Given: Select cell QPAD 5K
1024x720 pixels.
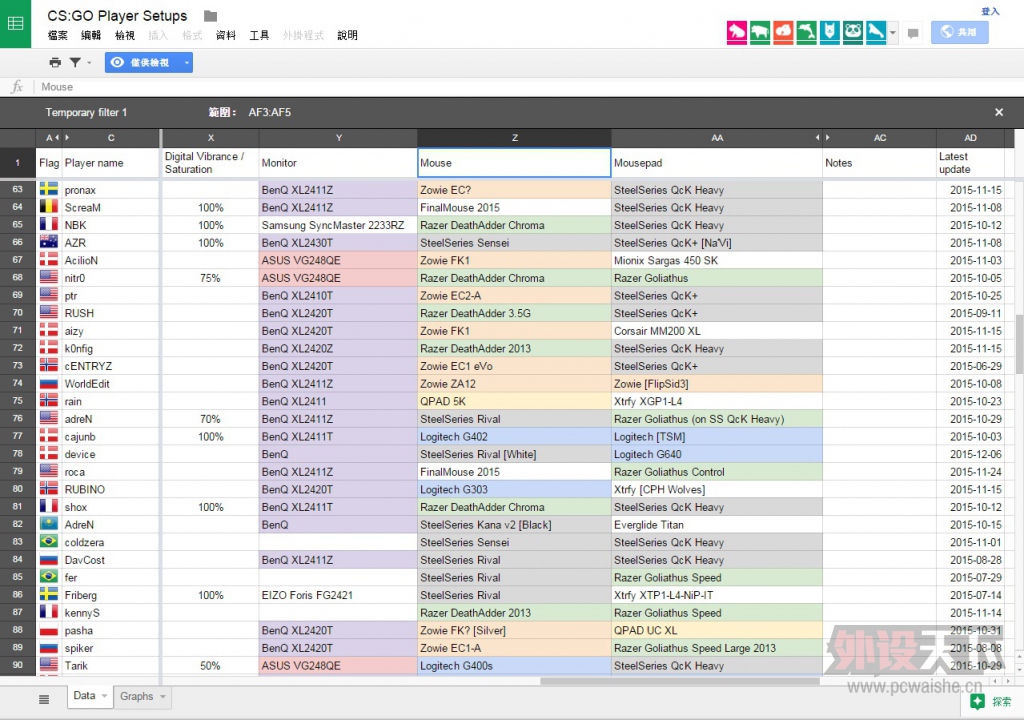Looking at the screenshot, I should click(x=515, y=401).
